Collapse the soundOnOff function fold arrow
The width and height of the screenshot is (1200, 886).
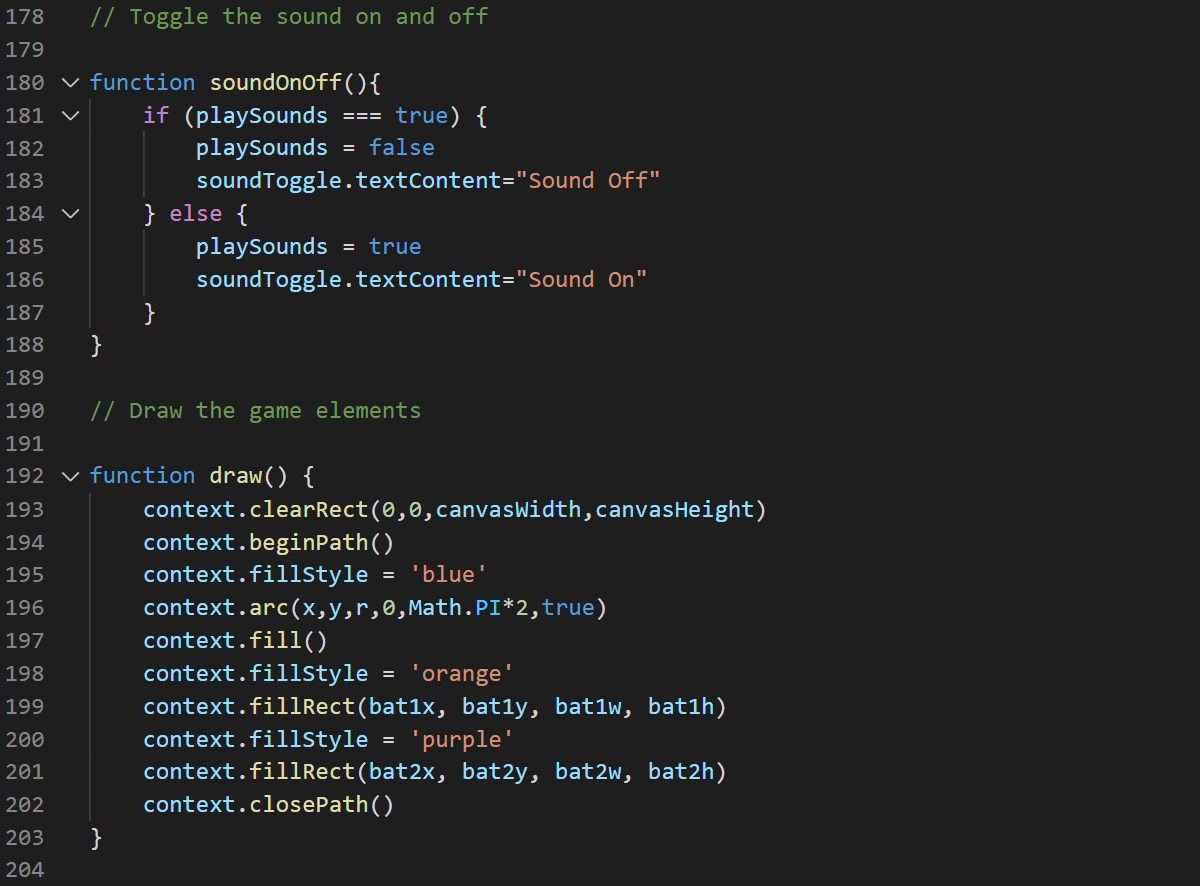click(69, 82)
